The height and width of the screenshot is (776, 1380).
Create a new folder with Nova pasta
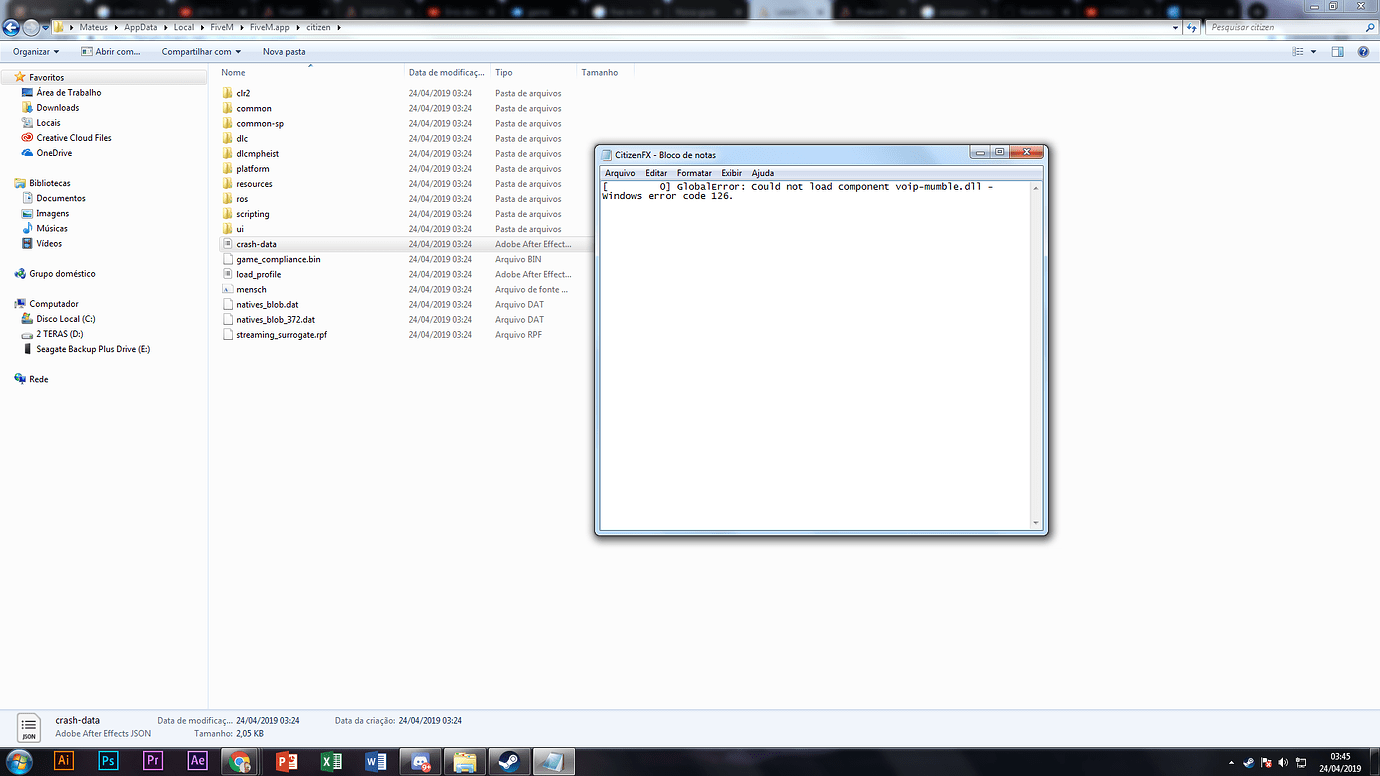click(283, 51)
